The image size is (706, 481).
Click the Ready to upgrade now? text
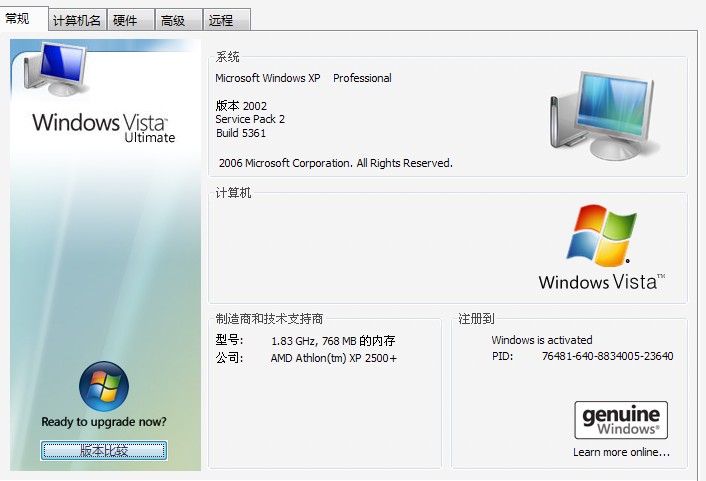click(104, 422)
